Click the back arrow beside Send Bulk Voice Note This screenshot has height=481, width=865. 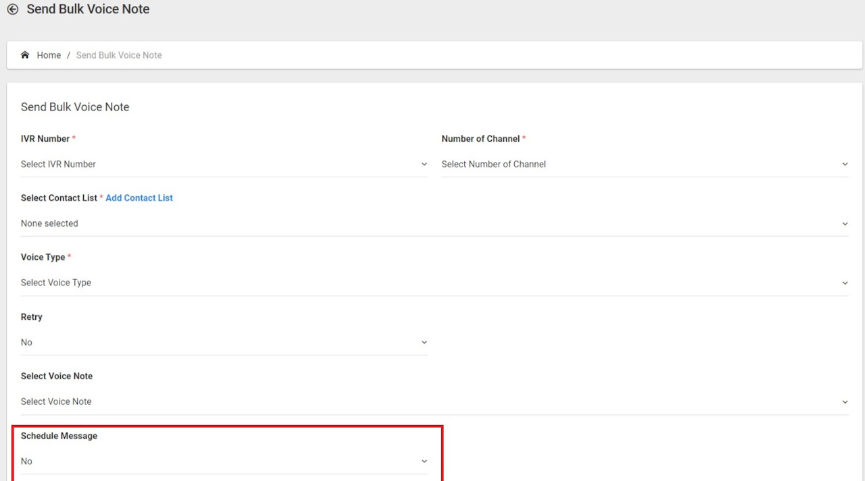coord(13,9)
